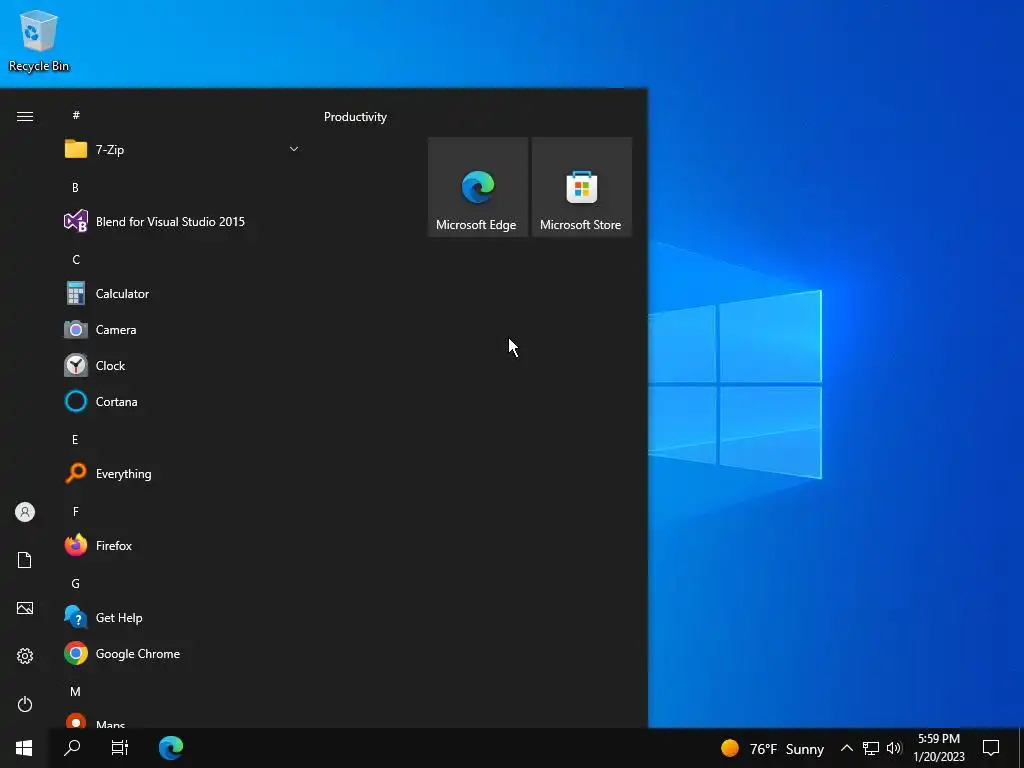Open the notification Action Center icon
This screenshot has height=768, width=1024.
coord(991,748)
